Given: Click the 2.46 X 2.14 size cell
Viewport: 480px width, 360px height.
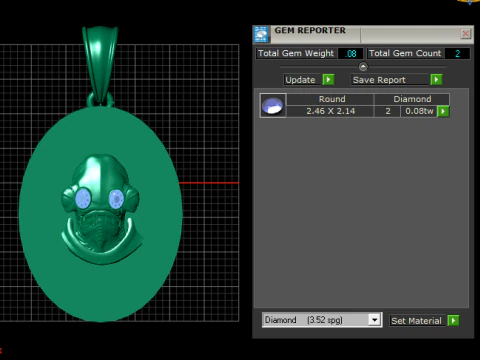Looking at the screenshot, I should tap(330, 111).
